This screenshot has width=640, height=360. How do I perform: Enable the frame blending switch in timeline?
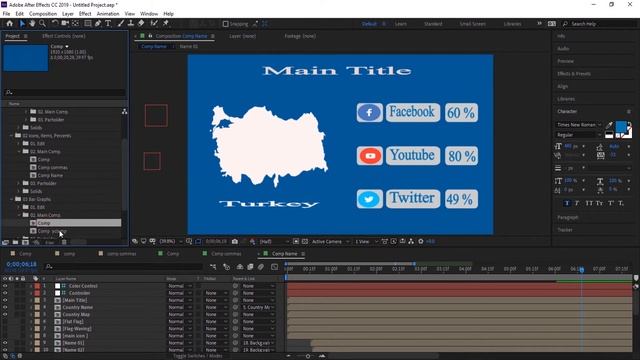point(250,267)
